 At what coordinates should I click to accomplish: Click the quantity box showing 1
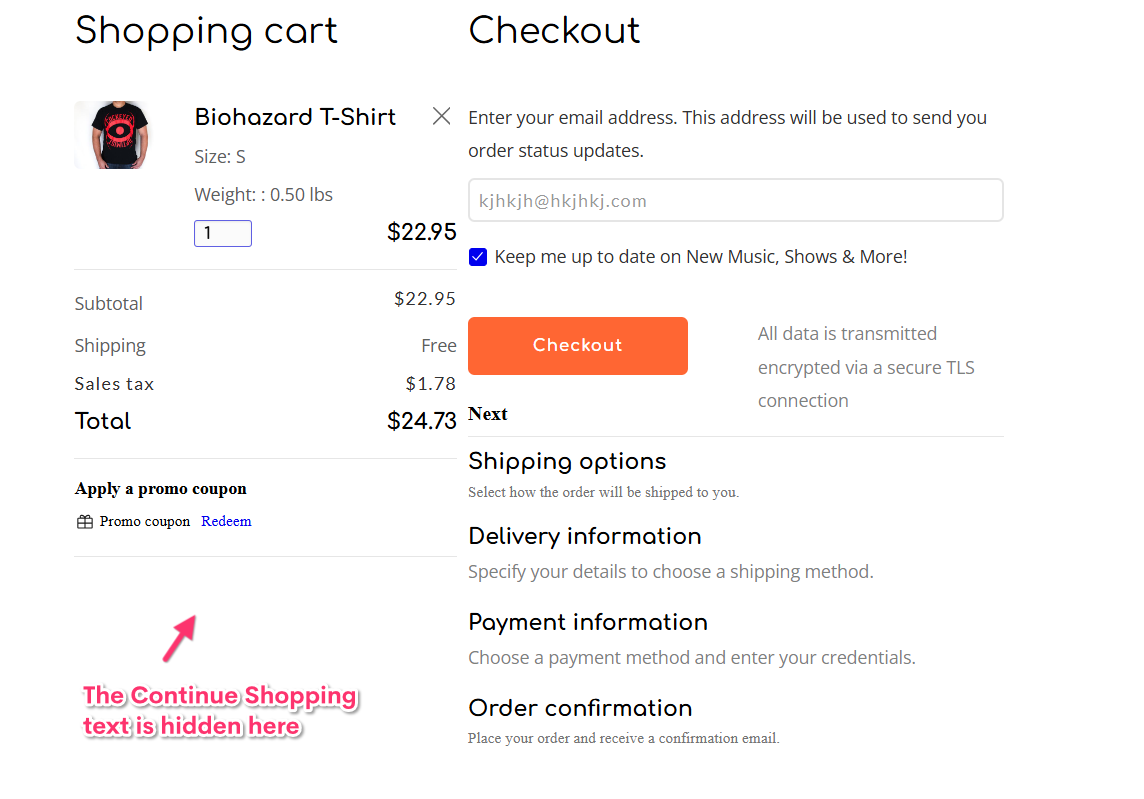[x=223, y=233]
